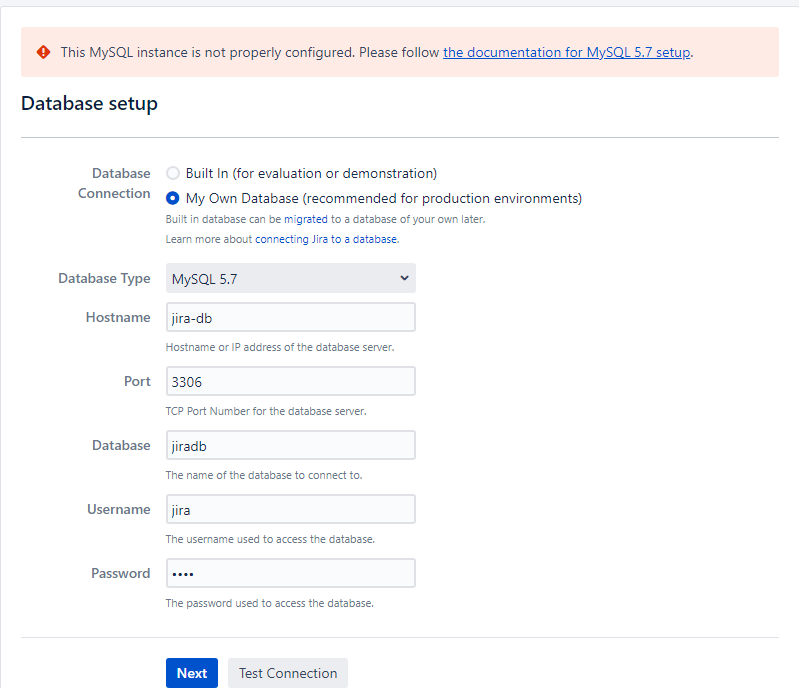Click the red error warning icon
Viewport: 799px width, 688px height.
pyautogui.click(x=43, y=52)
